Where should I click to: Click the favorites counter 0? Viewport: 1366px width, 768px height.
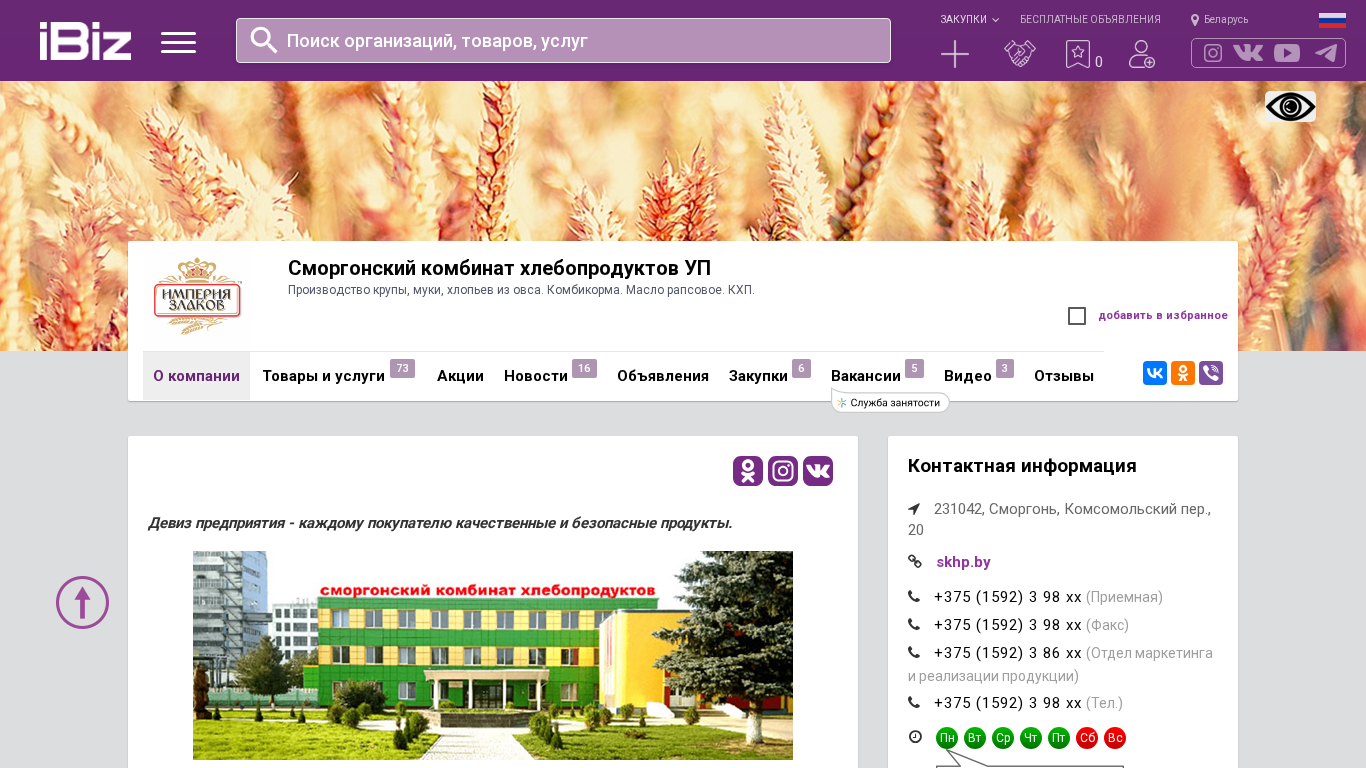[1099, 62]
